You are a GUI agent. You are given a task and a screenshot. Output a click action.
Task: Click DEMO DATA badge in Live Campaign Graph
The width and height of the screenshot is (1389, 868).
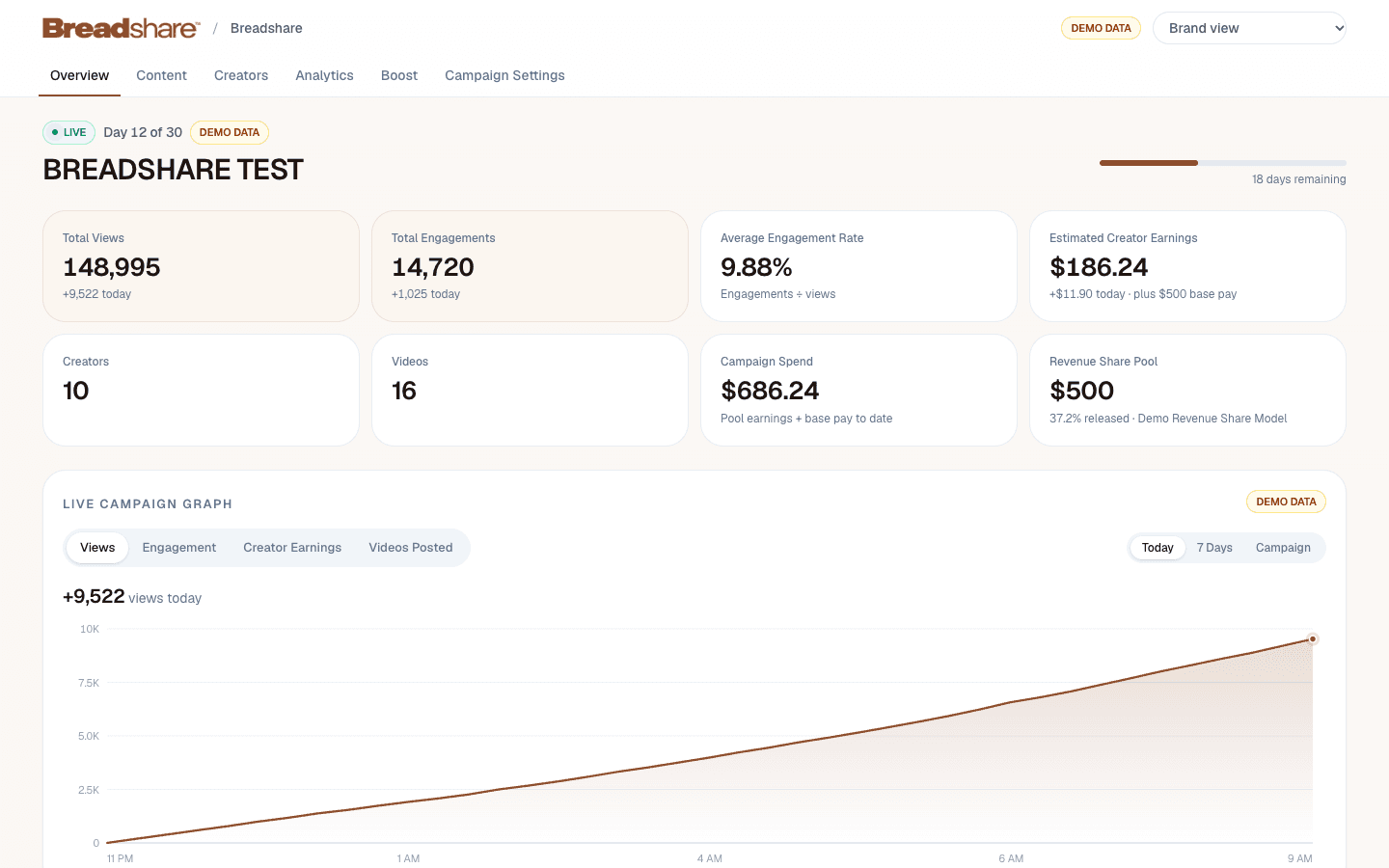1286,502
